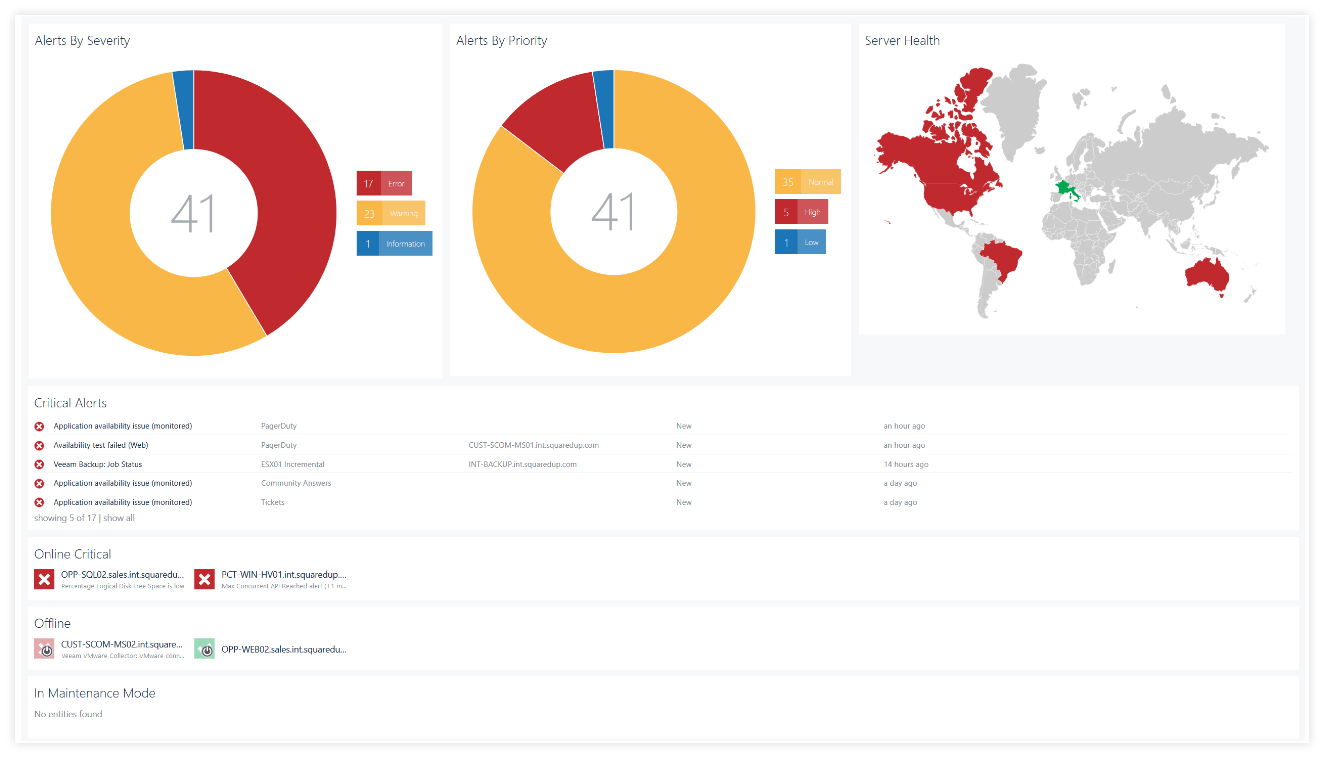Screen dimensions: 1324x758
Task: Select the High priority legend item
Action: (x=801, y=212)
